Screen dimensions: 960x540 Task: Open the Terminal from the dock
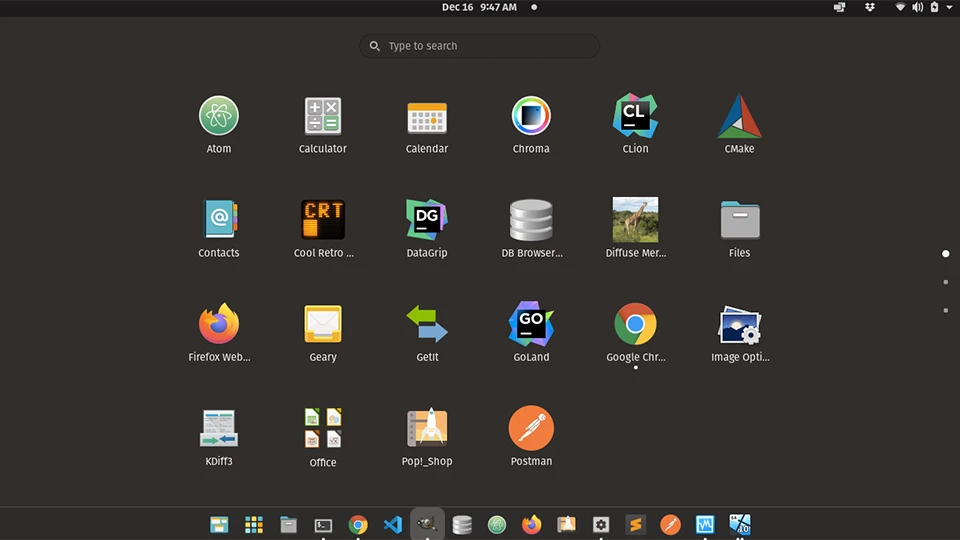pos(323,524)
